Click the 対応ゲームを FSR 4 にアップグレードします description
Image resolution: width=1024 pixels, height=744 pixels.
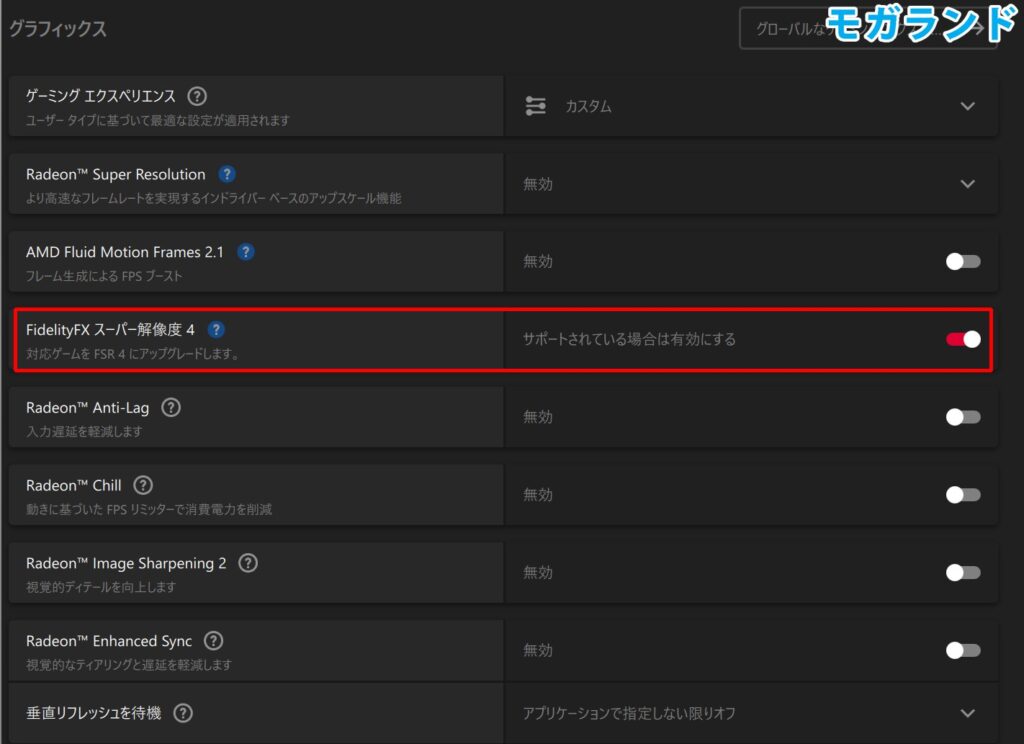click(x=133, y=353)
